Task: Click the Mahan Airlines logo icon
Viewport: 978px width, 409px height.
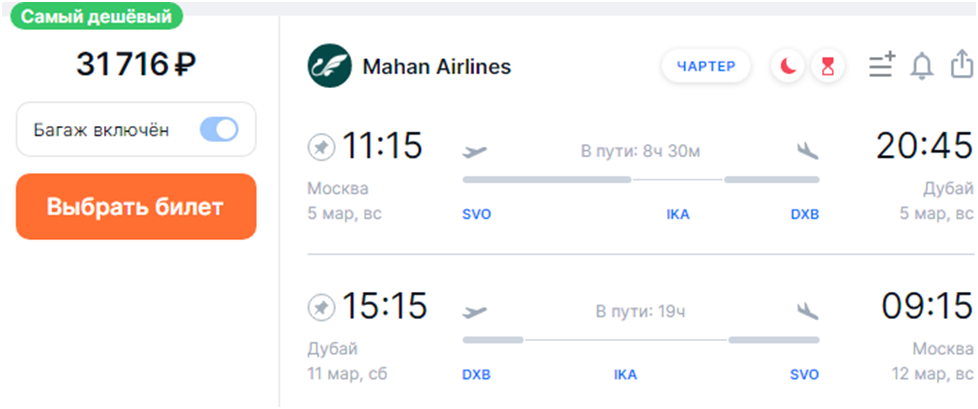Action: tap(329, 67)
